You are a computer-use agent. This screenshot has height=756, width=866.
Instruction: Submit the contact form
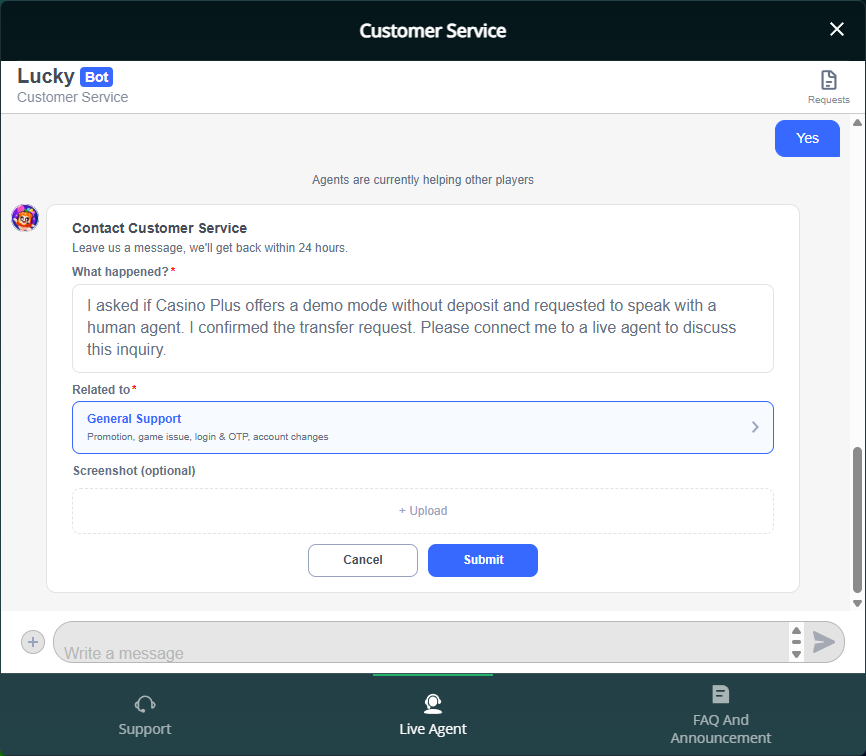483,560
